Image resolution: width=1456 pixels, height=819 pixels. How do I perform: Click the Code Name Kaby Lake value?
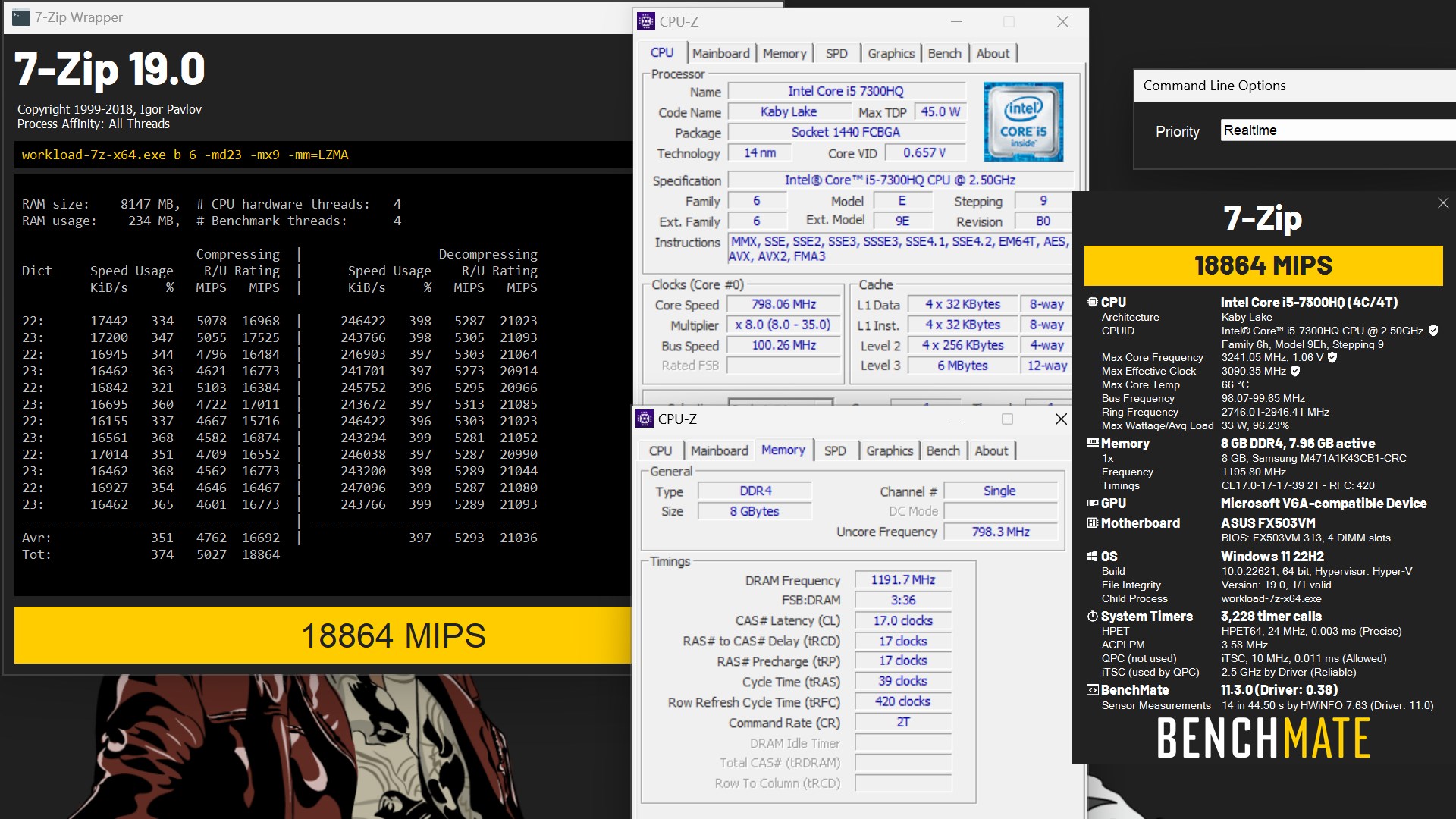coord(789,111)
